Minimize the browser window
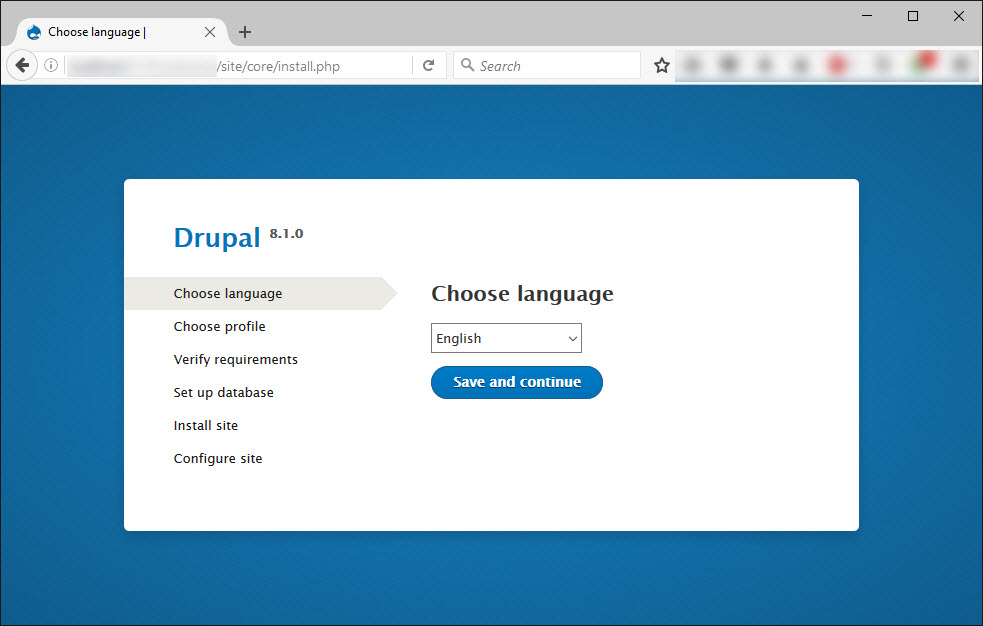The width and height of the screenshot is (983, 626). tap(867, 16)
